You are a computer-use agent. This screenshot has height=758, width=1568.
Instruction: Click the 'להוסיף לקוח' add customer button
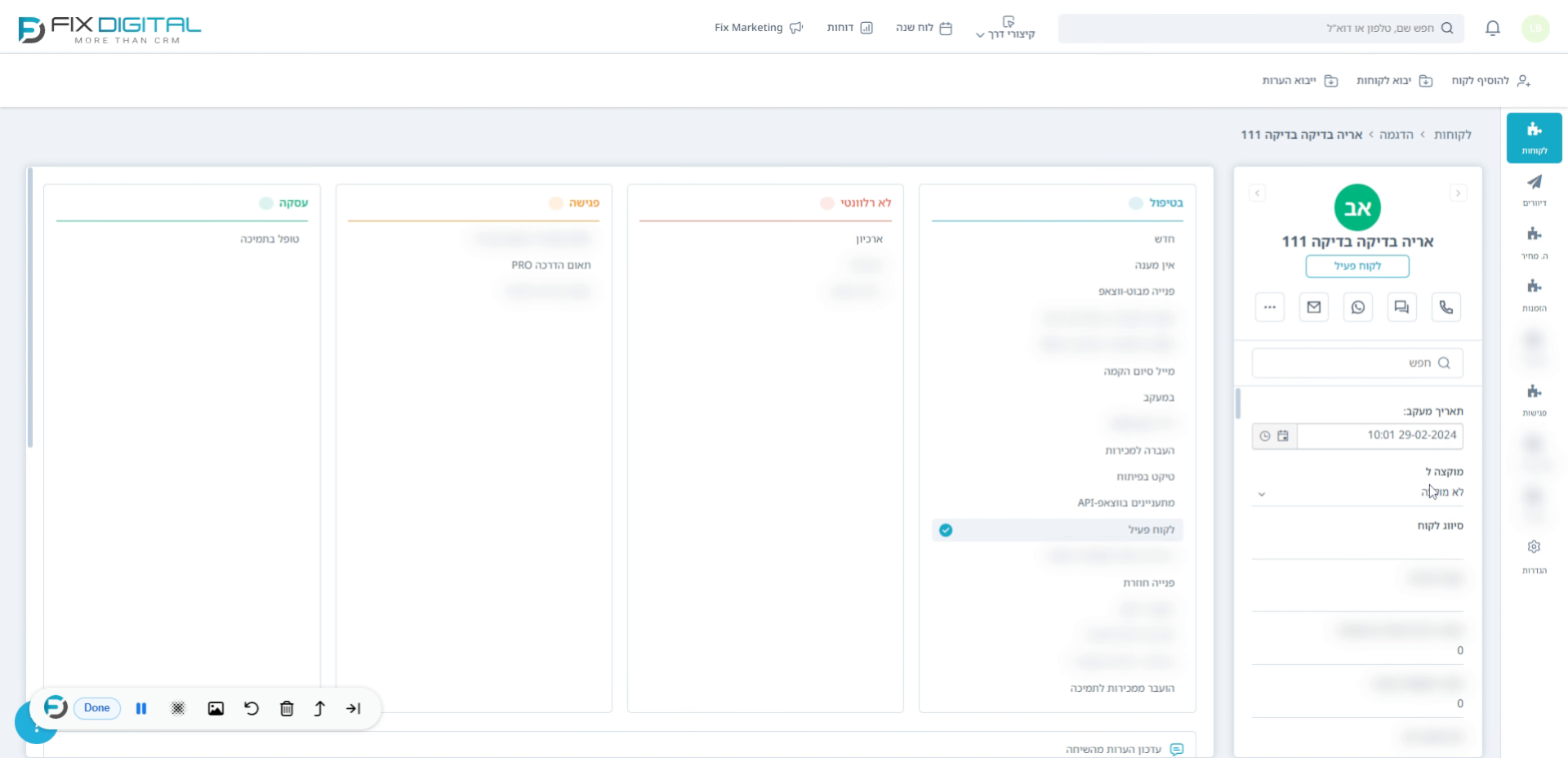[x=1490, y=81]
